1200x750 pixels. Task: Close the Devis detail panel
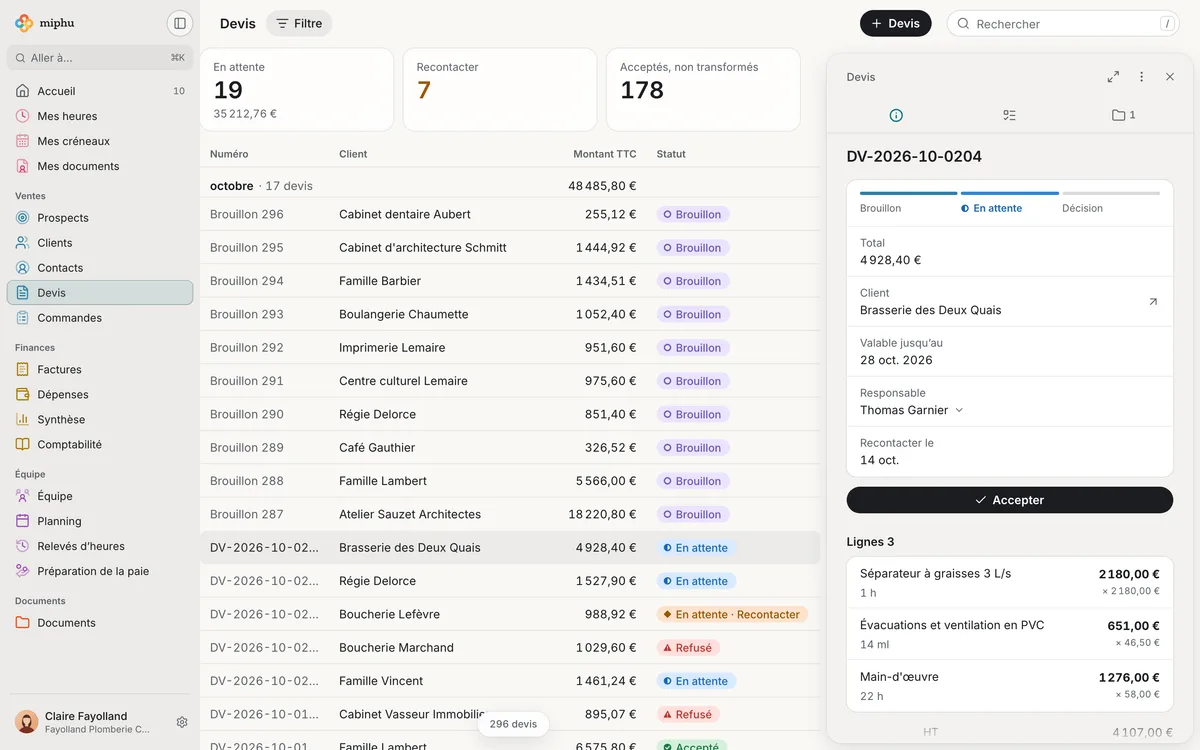[x=1170, y=77]
